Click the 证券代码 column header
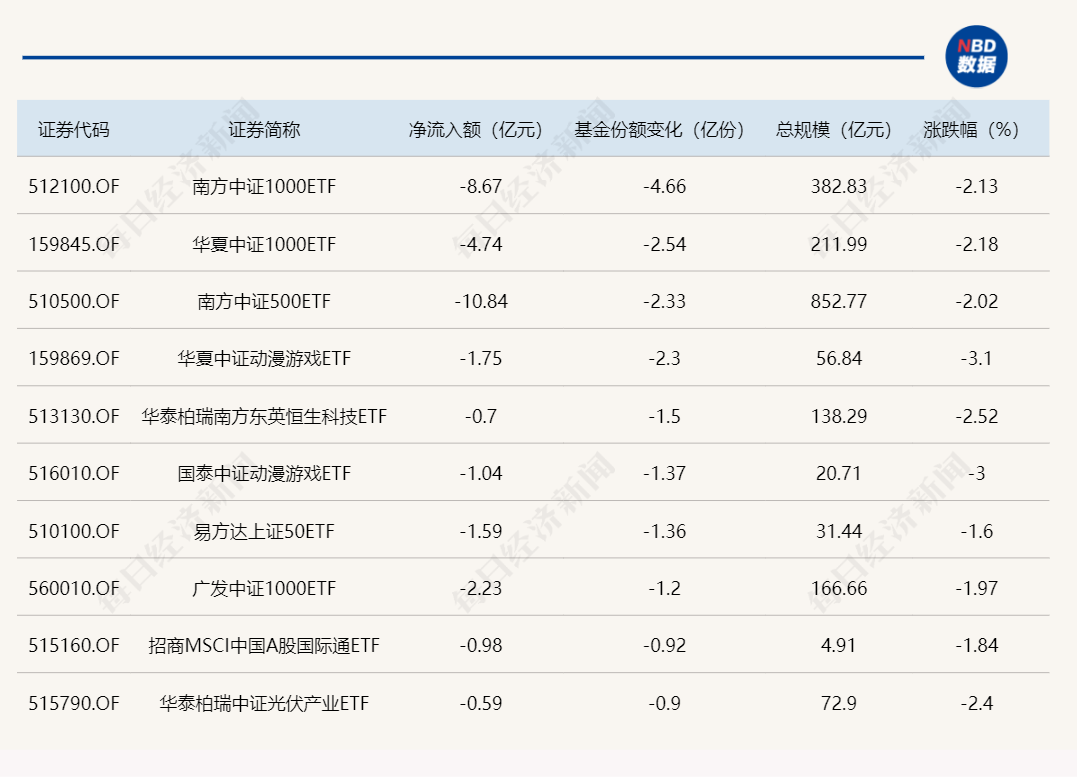This screenshot has width=1077, height=777. point(74,130)
